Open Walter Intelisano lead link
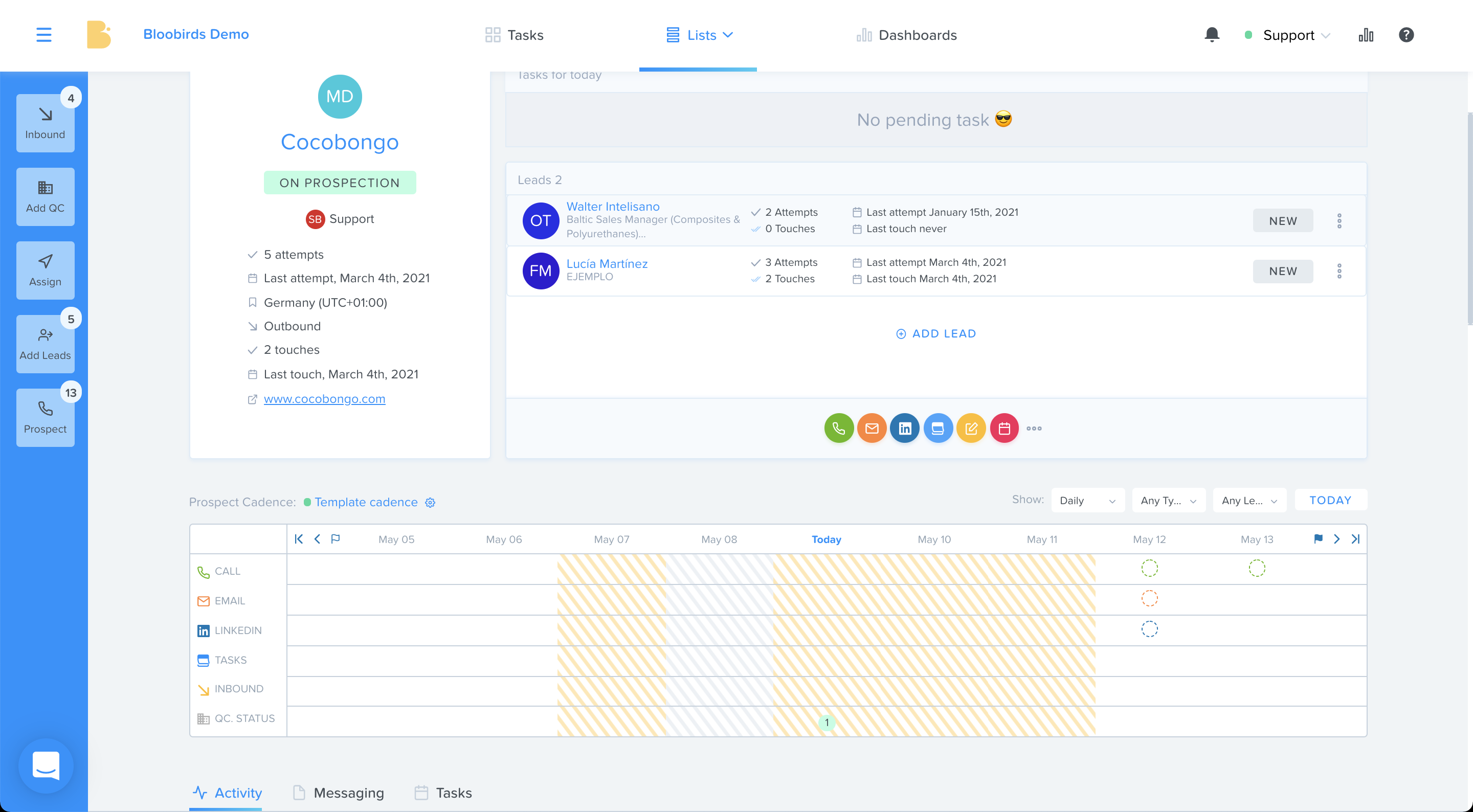This screenshot has width=1473, height=812. 613,207
